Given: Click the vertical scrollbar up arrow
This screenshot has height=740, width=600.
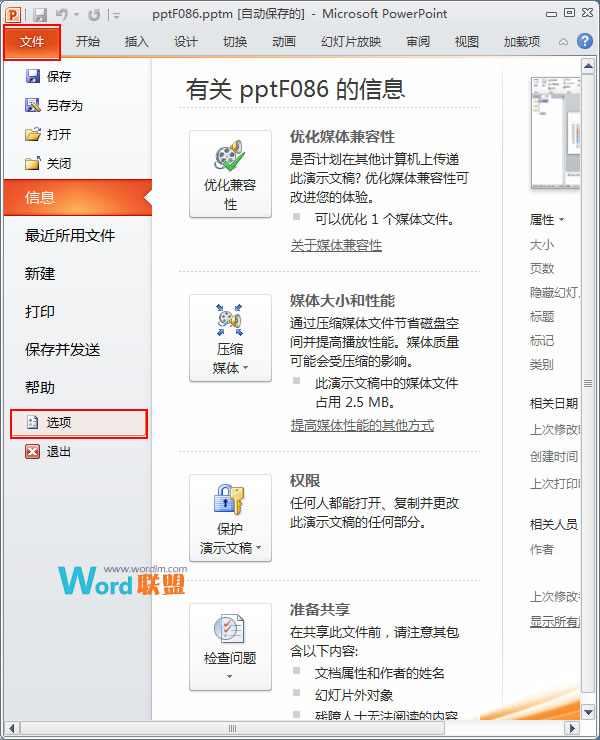Looking at the screenshot, I should (588, 66).
